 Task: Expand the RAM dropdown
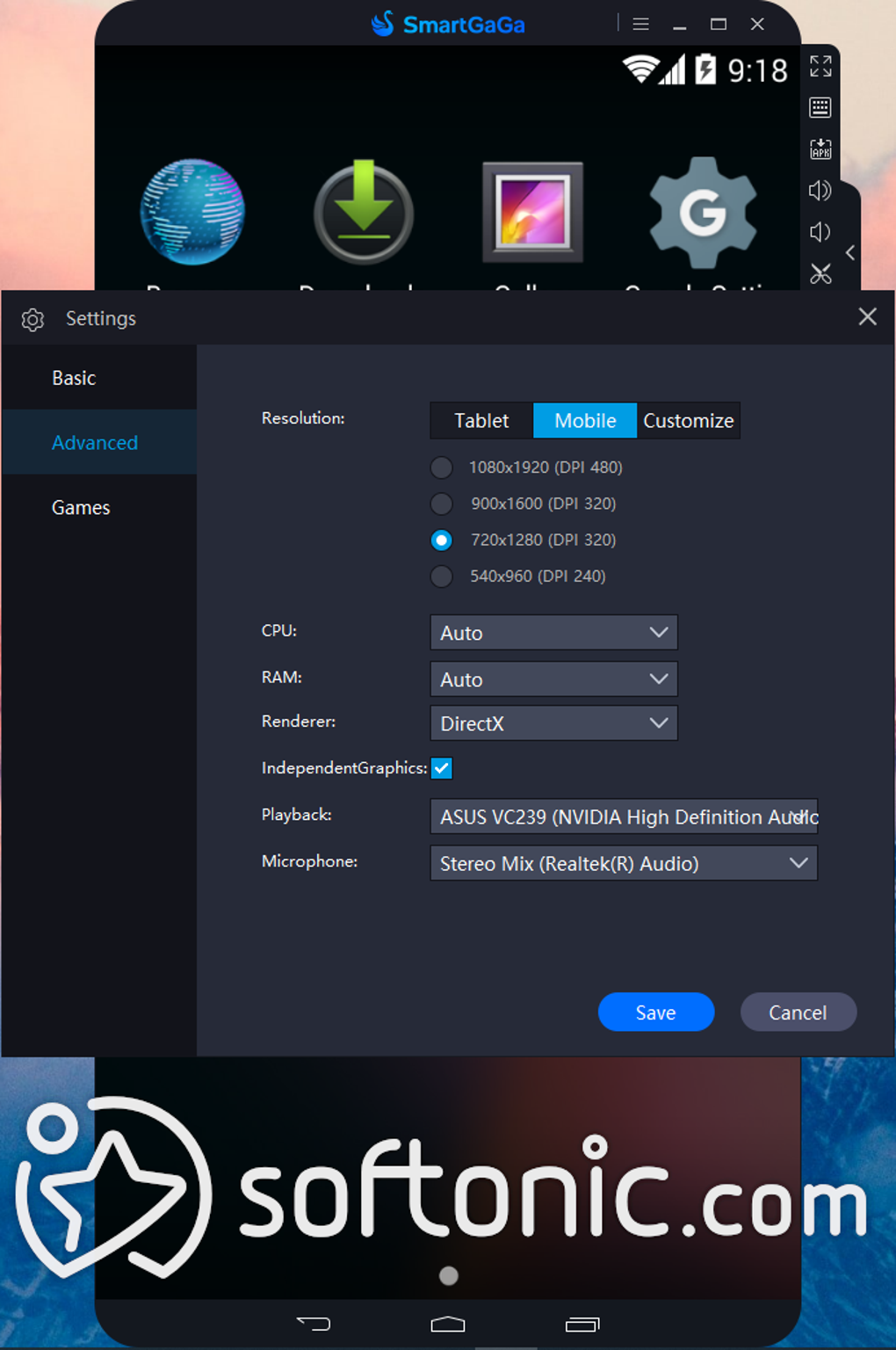tap(553, 679)
